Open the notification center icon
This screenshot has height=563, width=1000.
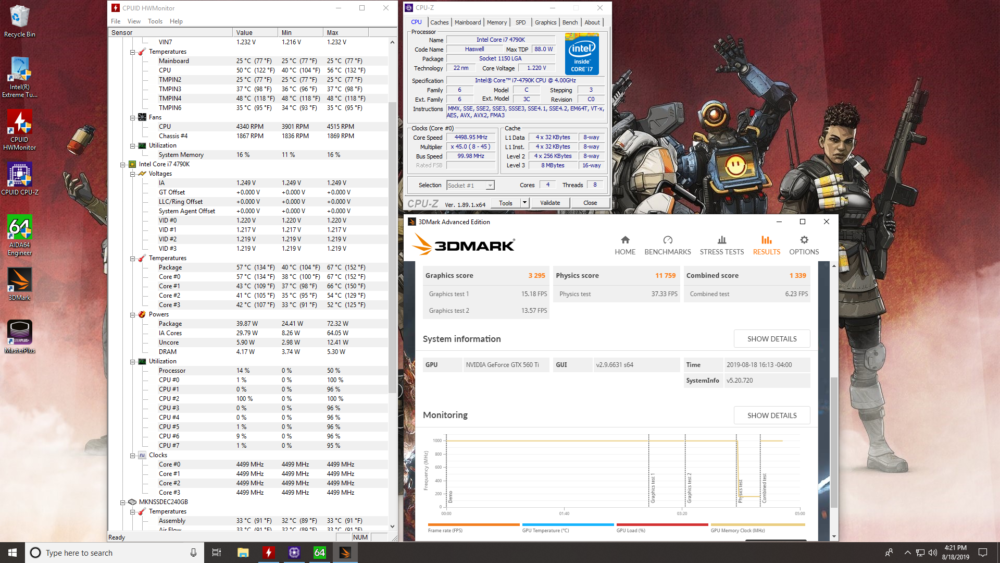pyautogui.click(x=983, y=552)
